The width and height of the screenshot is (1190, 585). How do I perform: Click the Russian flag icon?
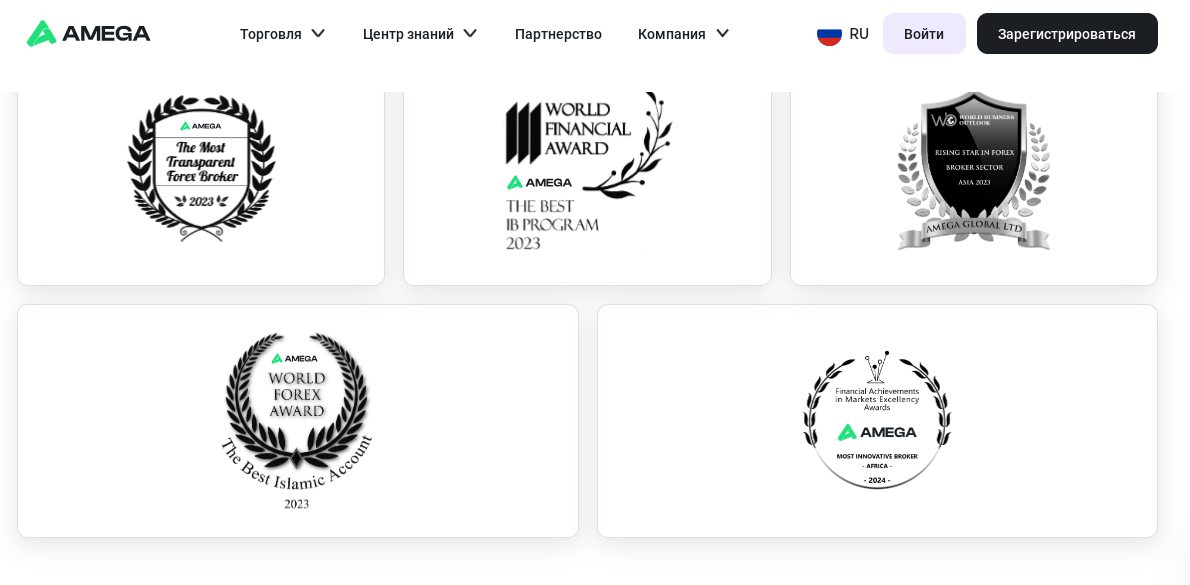click(830, 34)
